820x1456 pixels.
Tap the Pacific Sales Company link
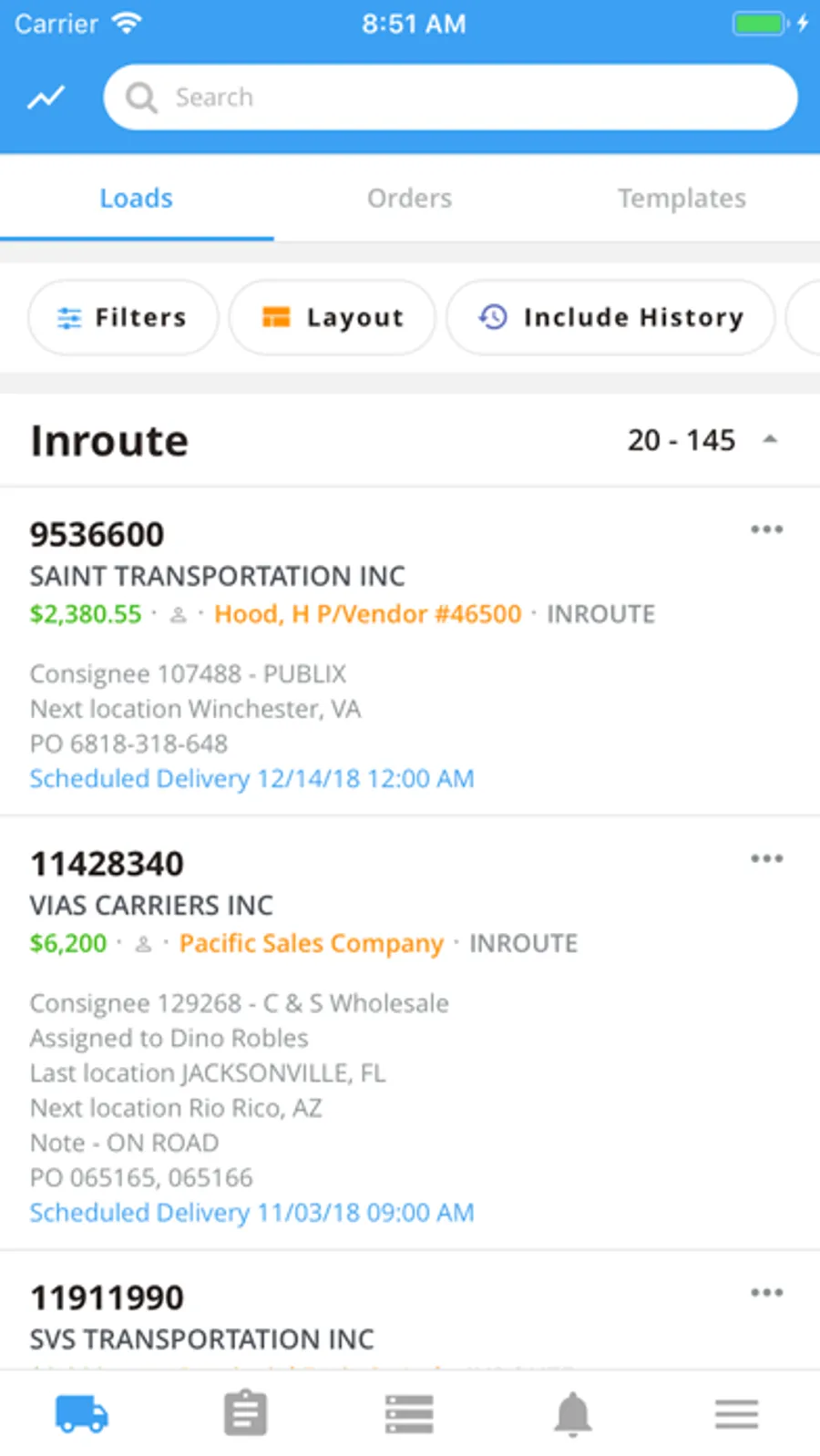[311, 943]
